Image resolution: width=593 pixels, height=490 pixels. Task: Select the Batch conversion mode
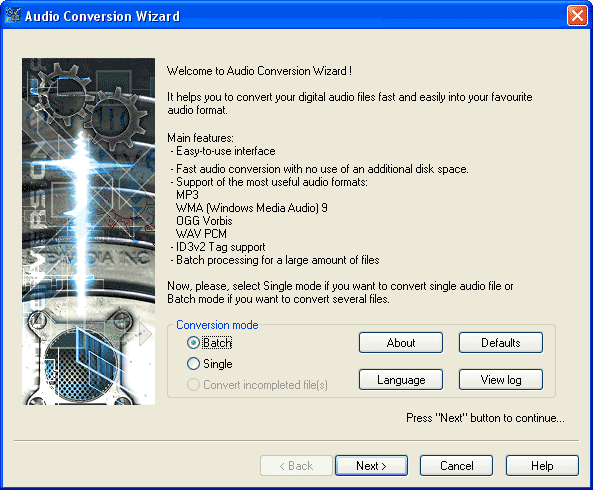coord(193,343)
